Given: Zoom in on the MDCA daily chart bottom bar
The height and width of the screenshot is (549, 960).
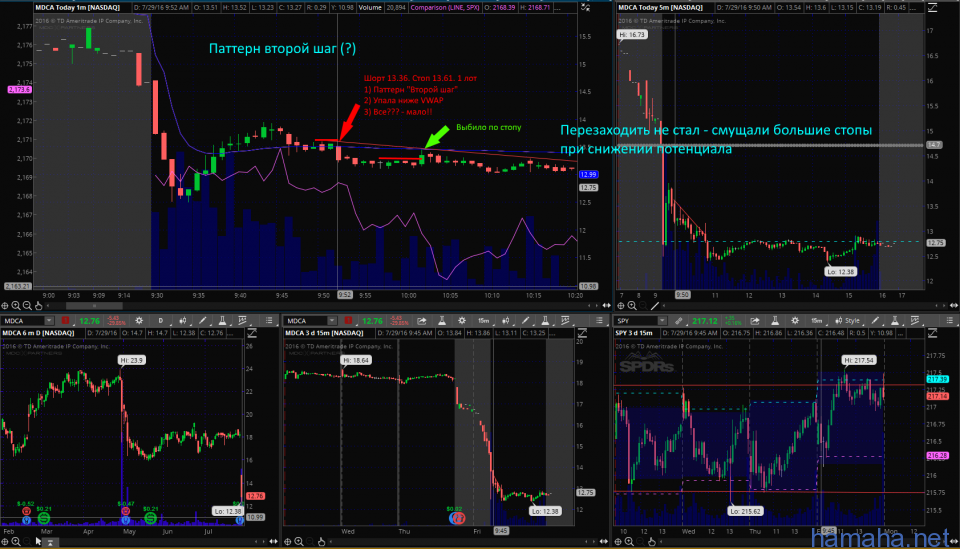Looking at the screenshot, I should click(x=15, y=542).
